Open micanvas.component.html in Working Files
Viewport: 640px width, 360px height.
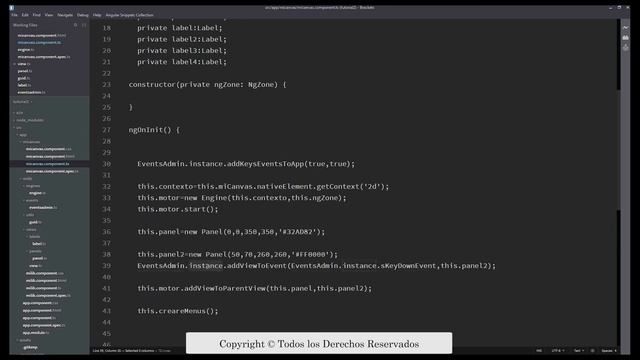(x=42, y=36)
